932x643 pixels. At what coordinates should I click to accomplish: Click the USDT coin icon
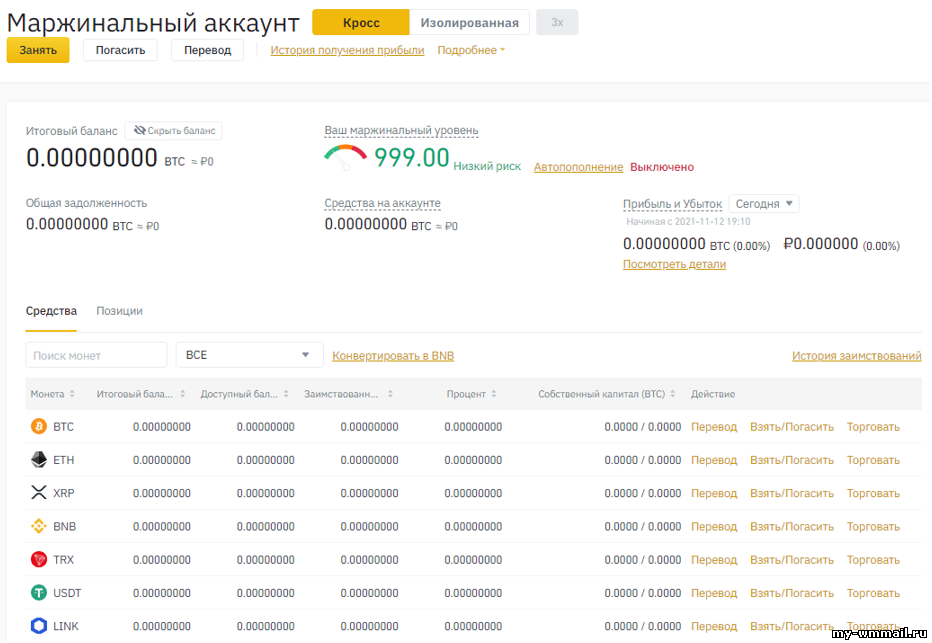pos(39,593)
